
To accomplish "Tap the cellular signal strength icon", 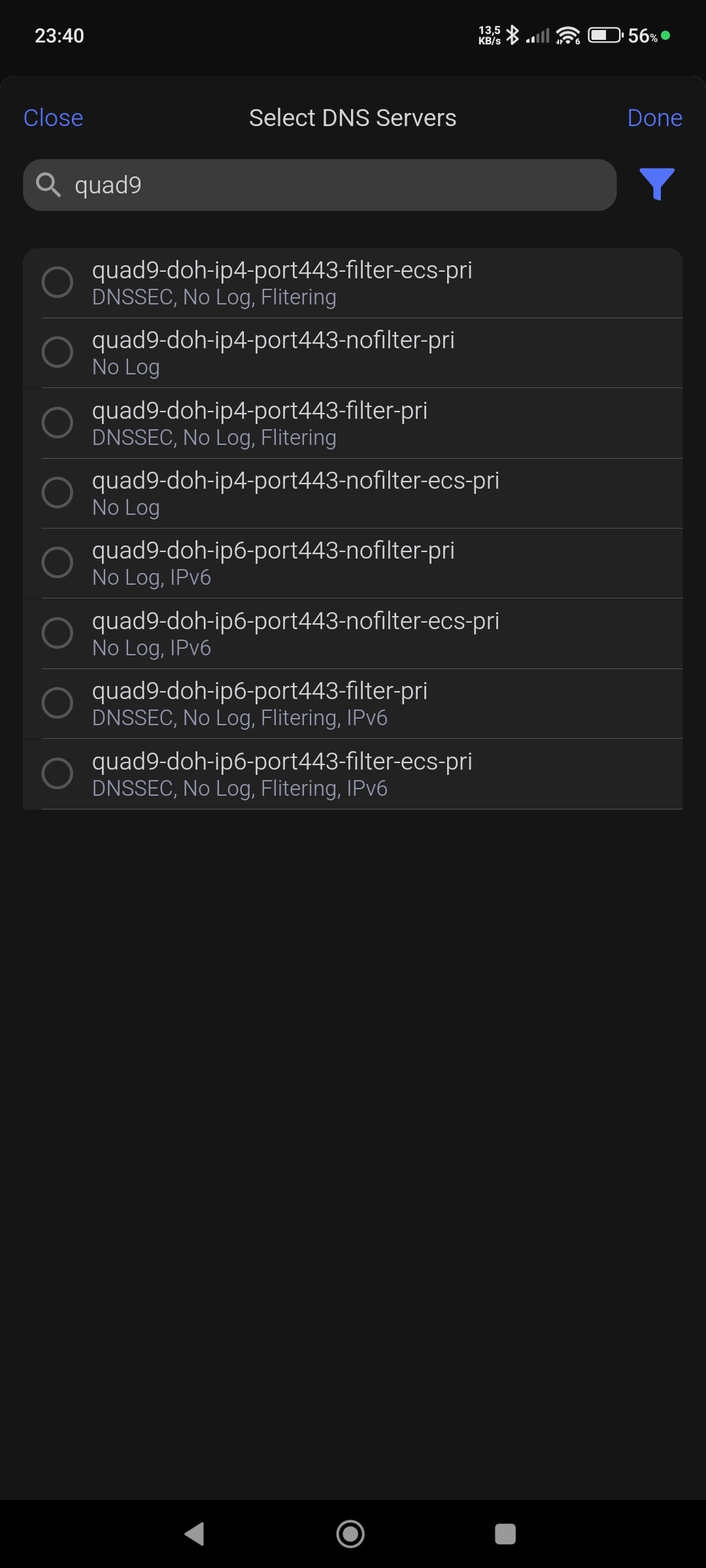I will click(x=538, y=35).
